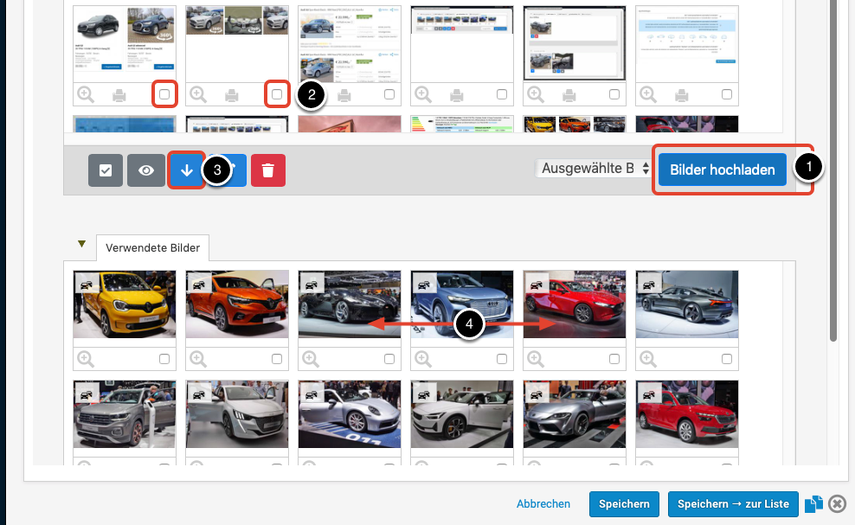The height and width of the screenshot is (525, 855).
Task: Click magnifier under the blue Audi image
Action: pos(423,358)
